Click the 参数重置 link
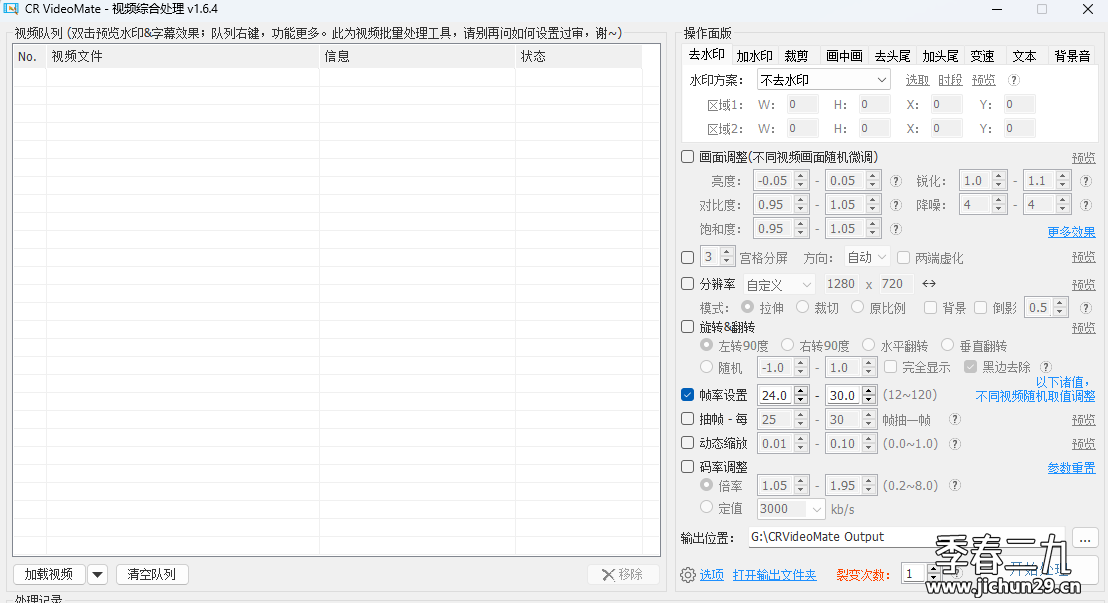1108x603 pixels. pyautogui.click(x=1071, y=467)
